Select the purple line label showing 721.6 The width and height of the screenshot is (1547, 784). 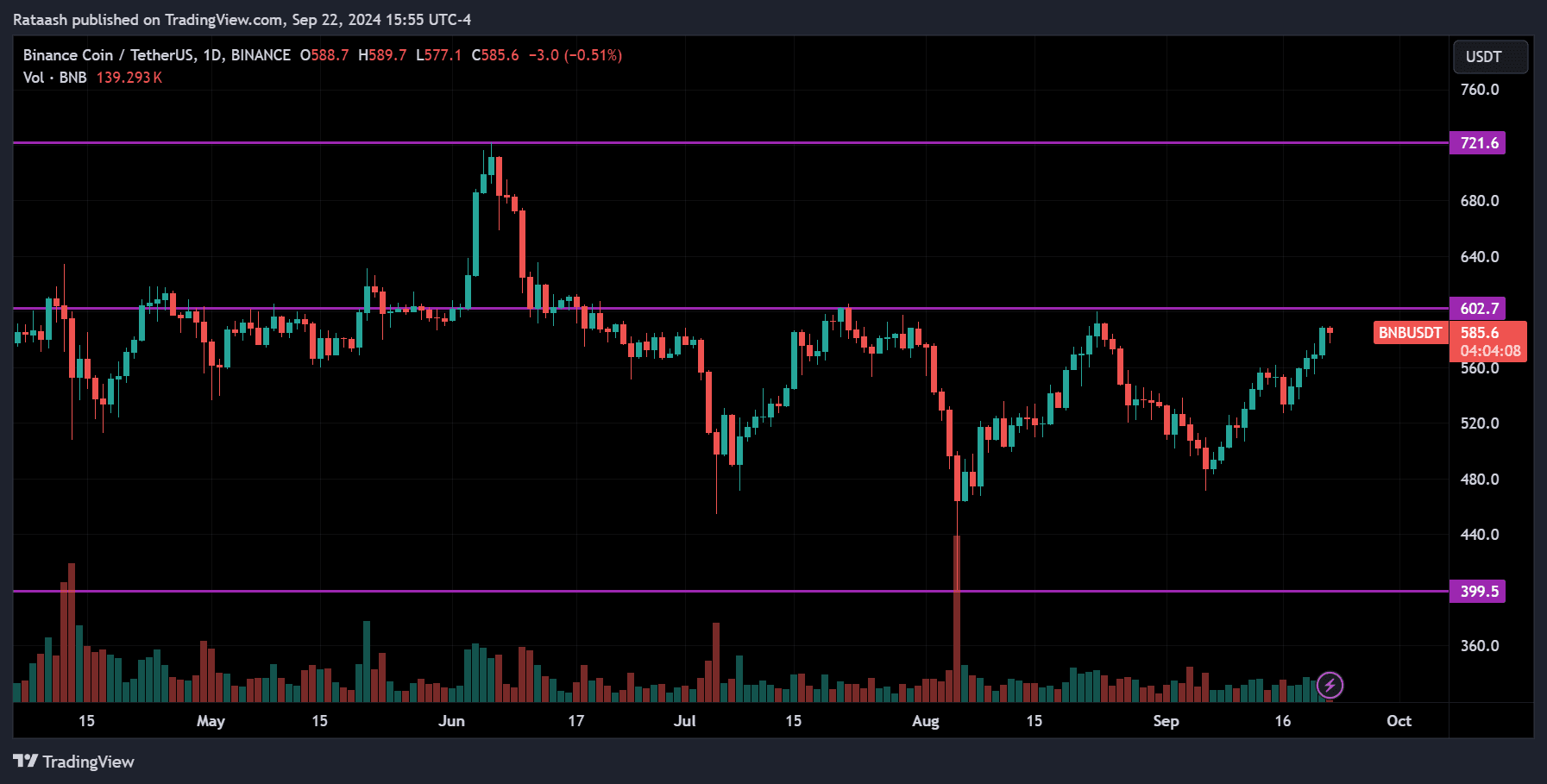coord(1479,143)
